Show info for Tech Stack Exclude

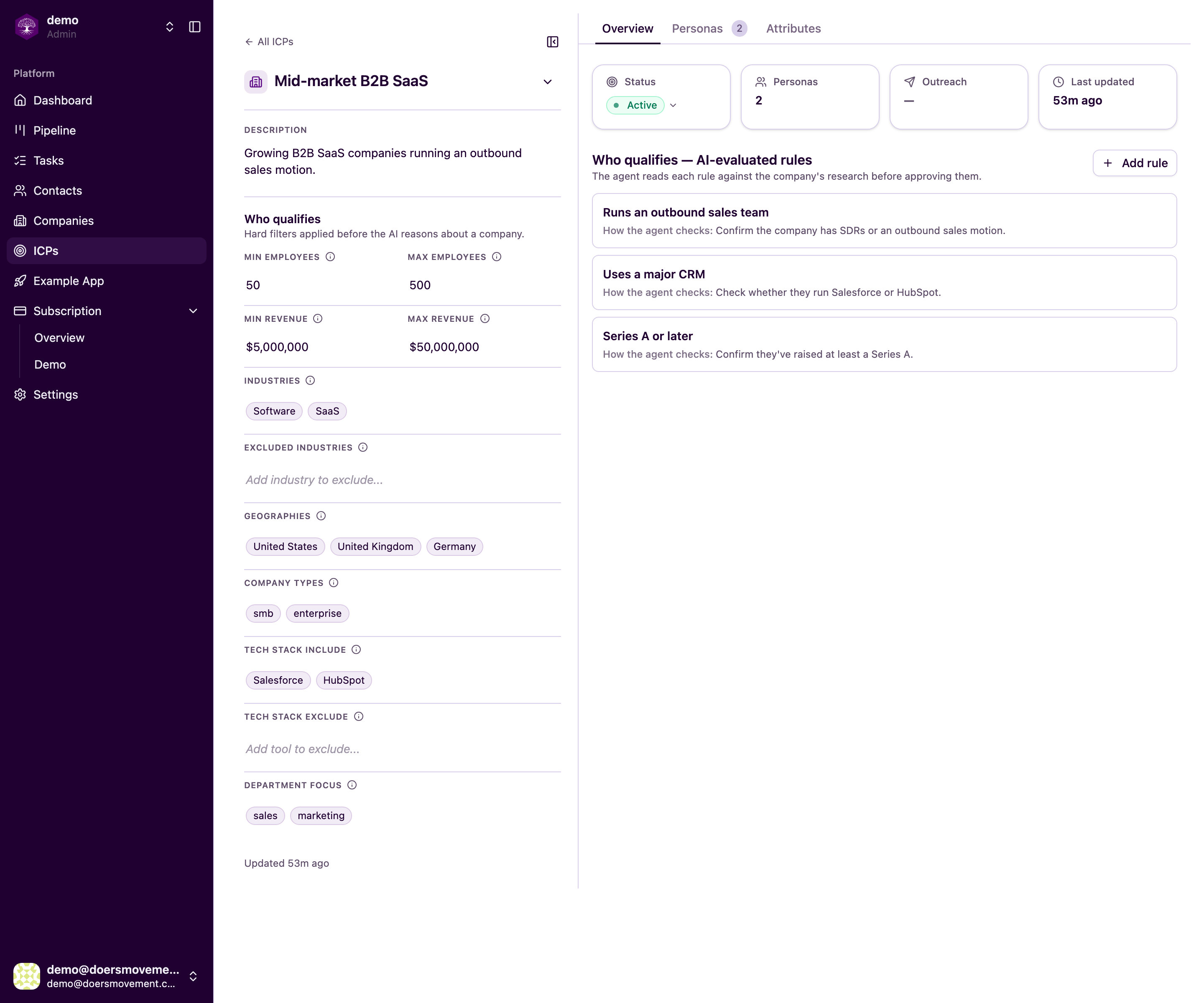point(358,716)
